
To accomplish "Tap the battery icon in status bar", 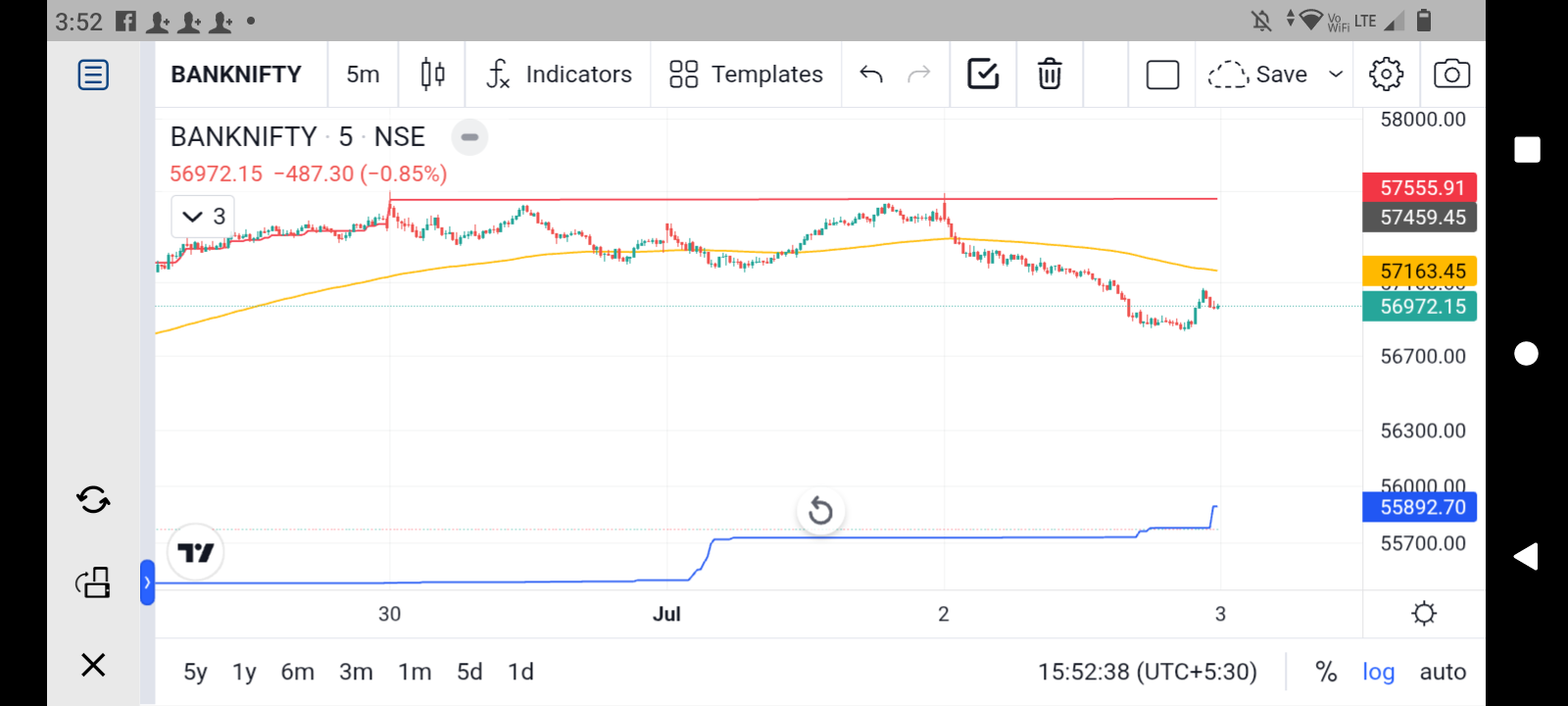I will pos(1424,20).
